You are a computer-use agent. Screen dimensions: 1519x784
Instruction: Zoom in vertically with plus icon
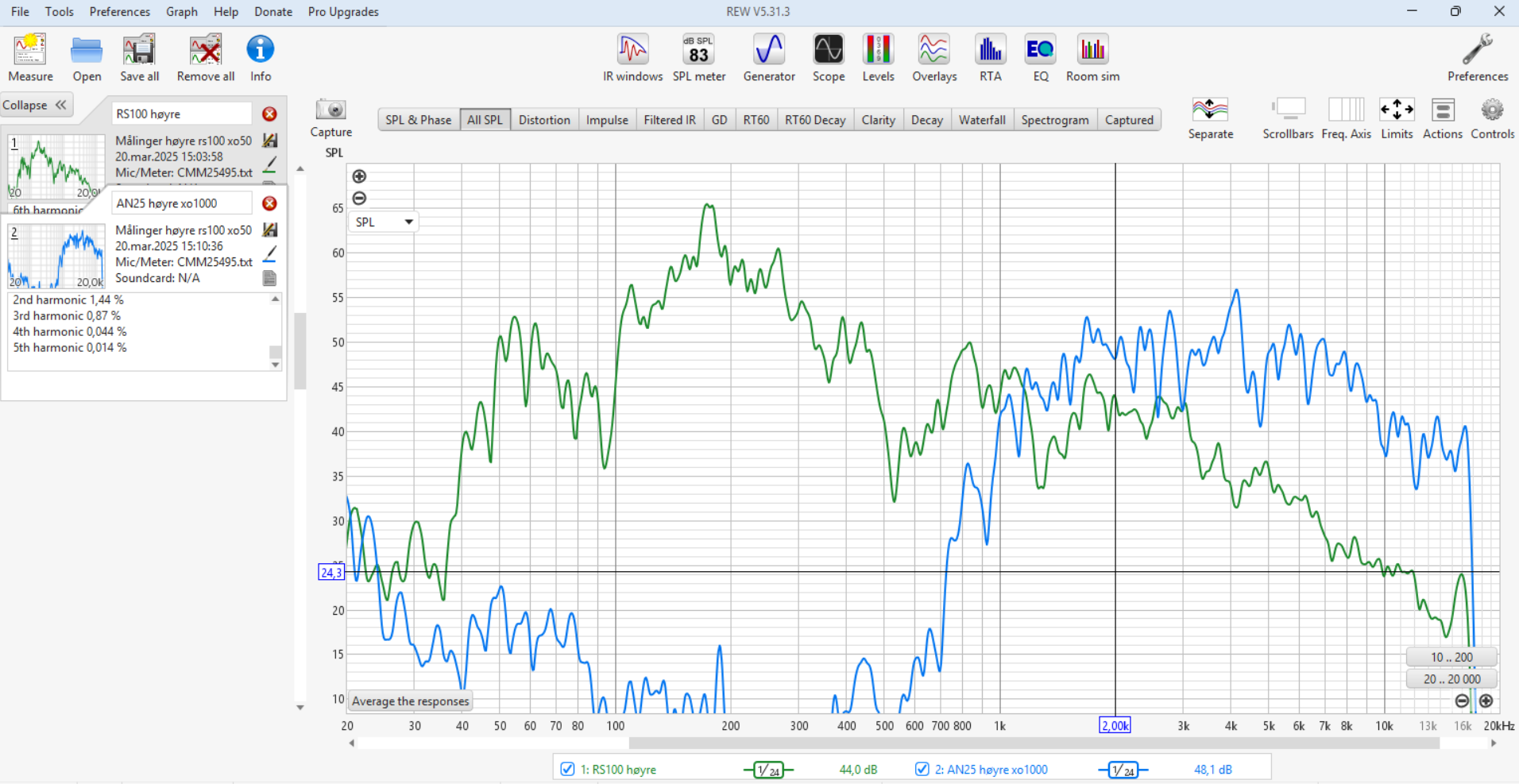(x=359, y=176)
